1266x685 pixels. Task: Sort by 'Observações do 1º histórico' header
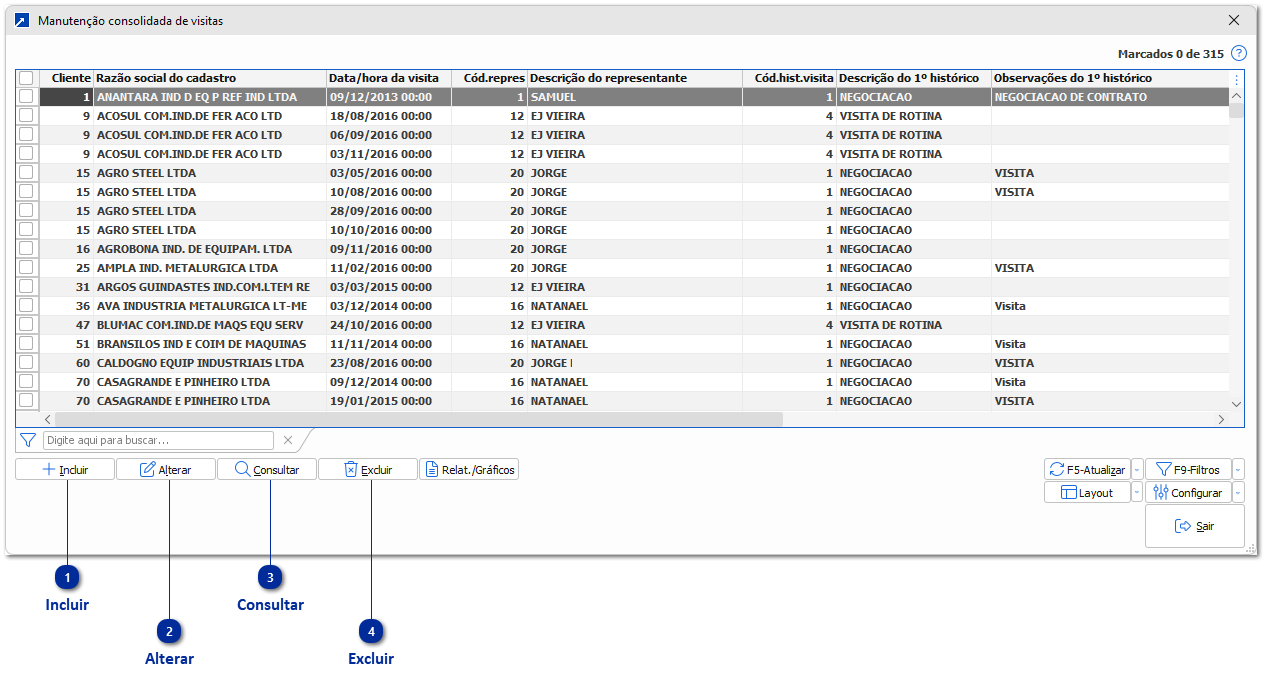pyautogui.click(x=1110, y=78)
